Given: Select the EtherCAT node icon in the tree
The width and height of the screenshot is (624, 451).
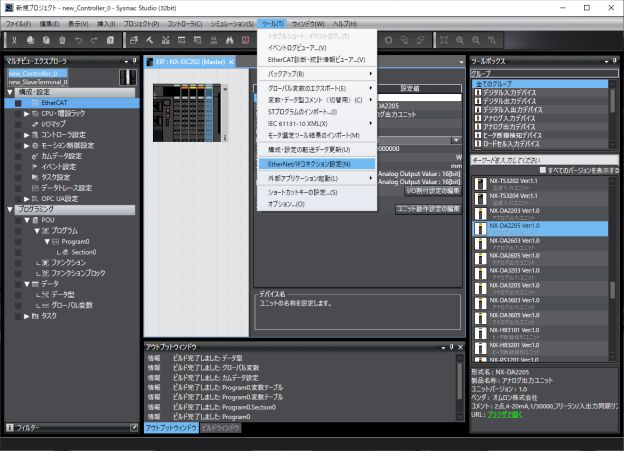Looking at the screenshot, I should [x=34, y=103].
